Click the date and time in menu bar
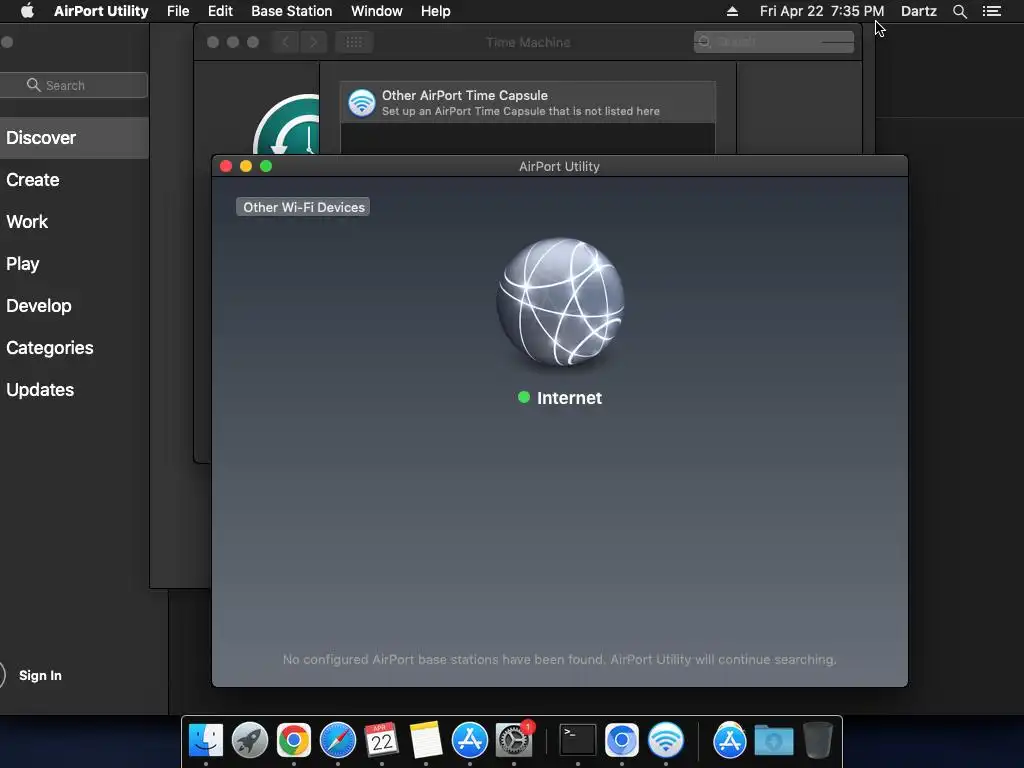The image size is (1024, 768). pos(822,11)
